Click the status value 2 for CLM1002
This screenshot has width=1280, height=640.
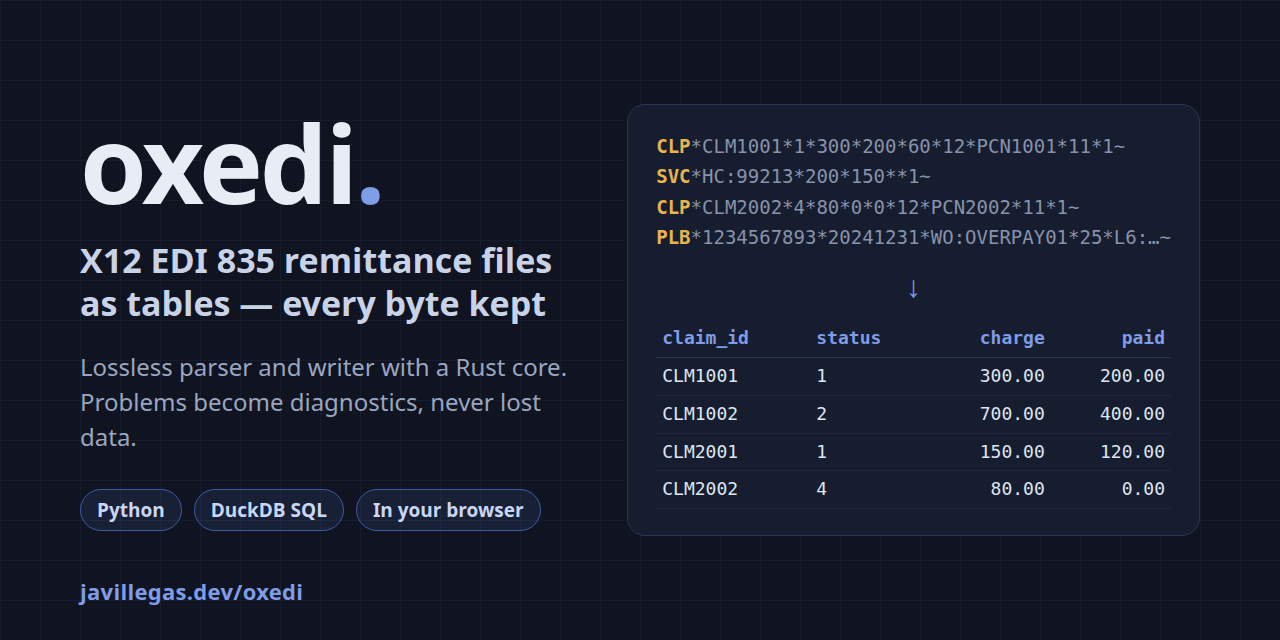click(x=822, y=414)
